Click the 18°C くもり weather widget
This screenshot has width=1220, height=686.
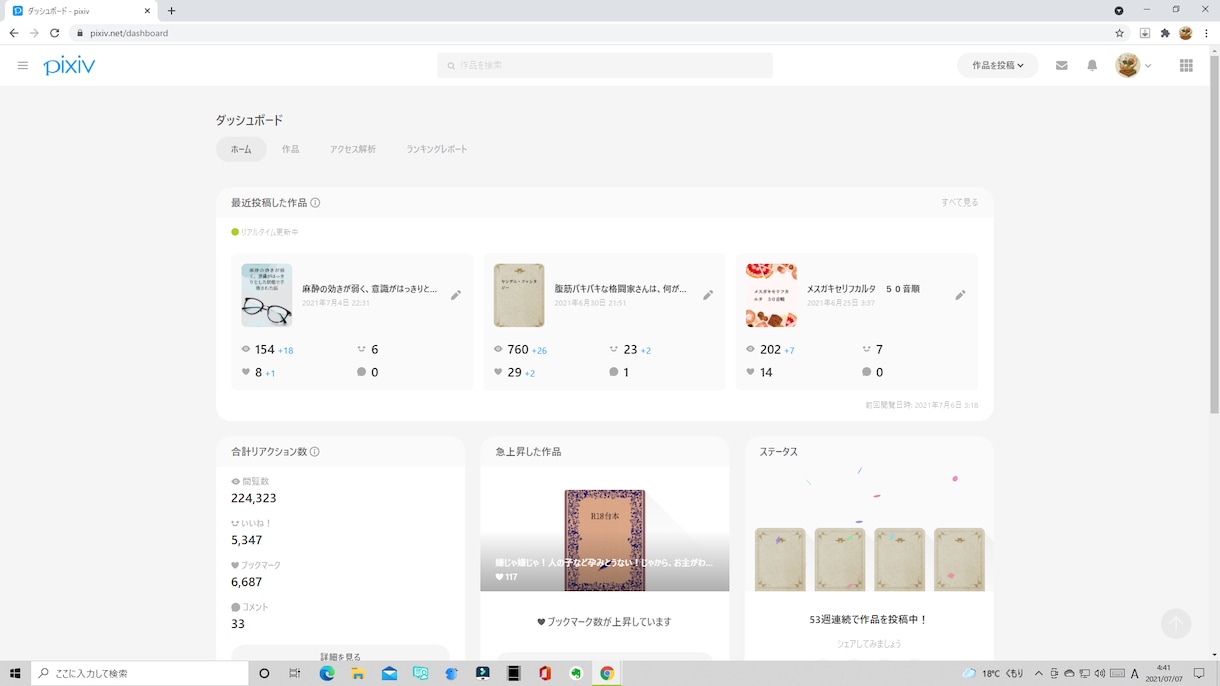pos(994,674)
